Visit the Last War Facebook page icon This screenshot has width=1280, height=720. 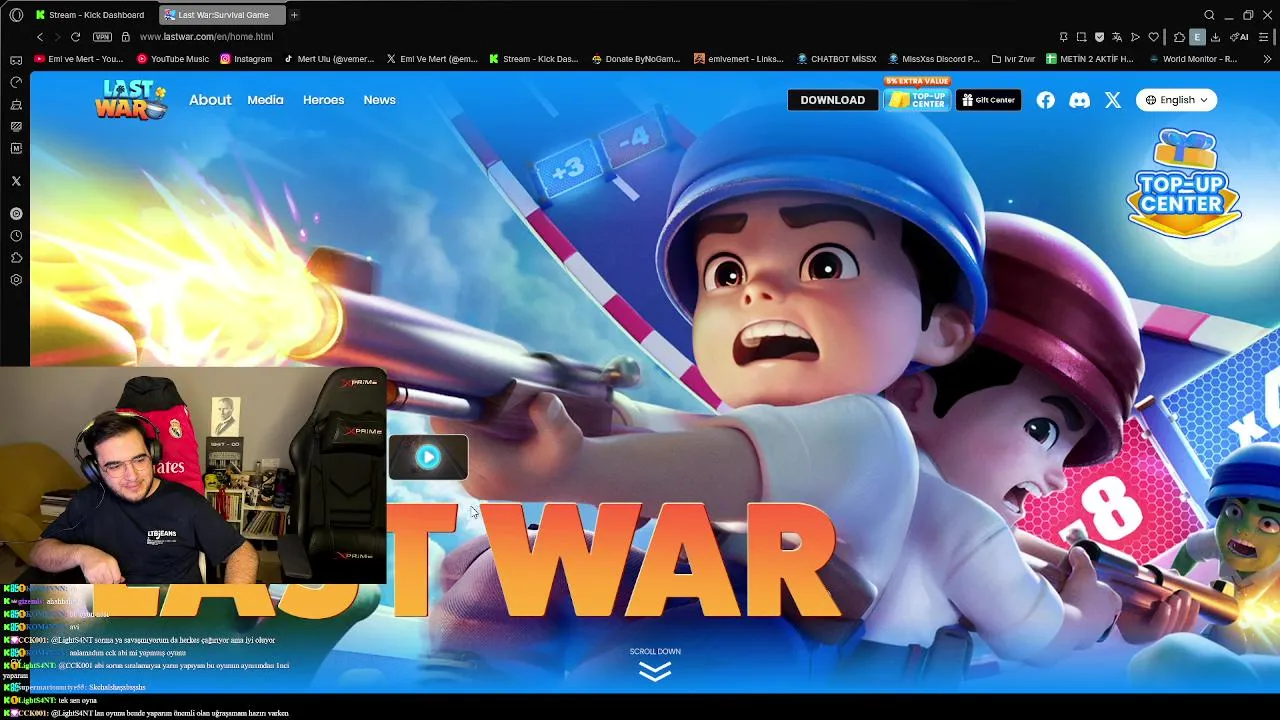[1046, 100]
